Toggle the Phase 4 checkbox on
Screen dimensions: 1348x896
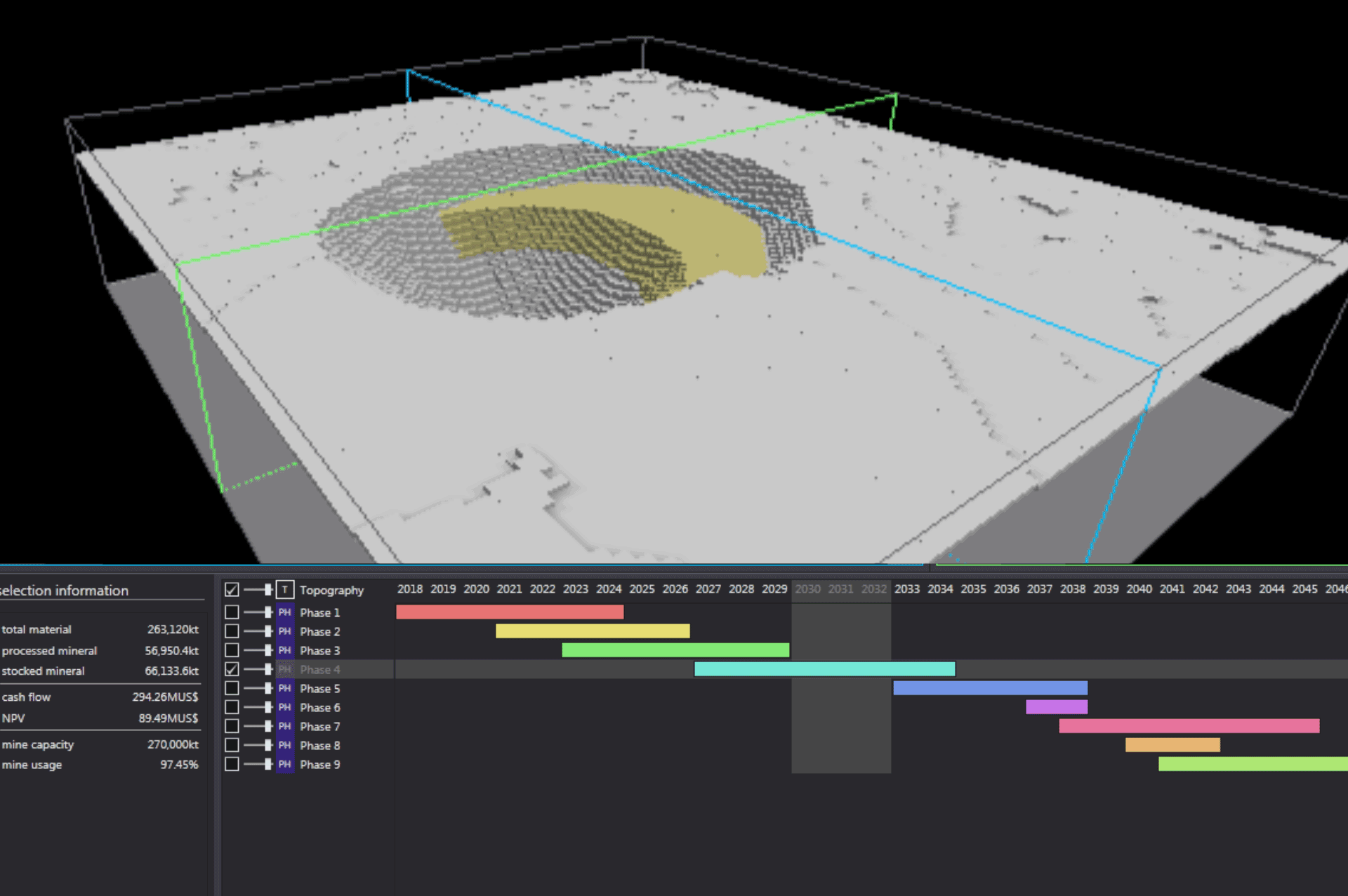(x=231, y=669)
